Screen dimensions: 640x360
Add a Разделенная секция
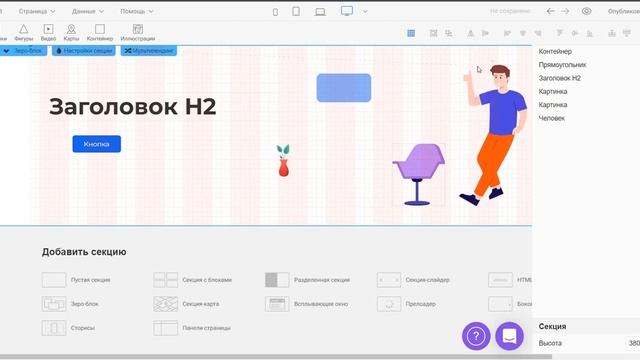tap(307, 280)
